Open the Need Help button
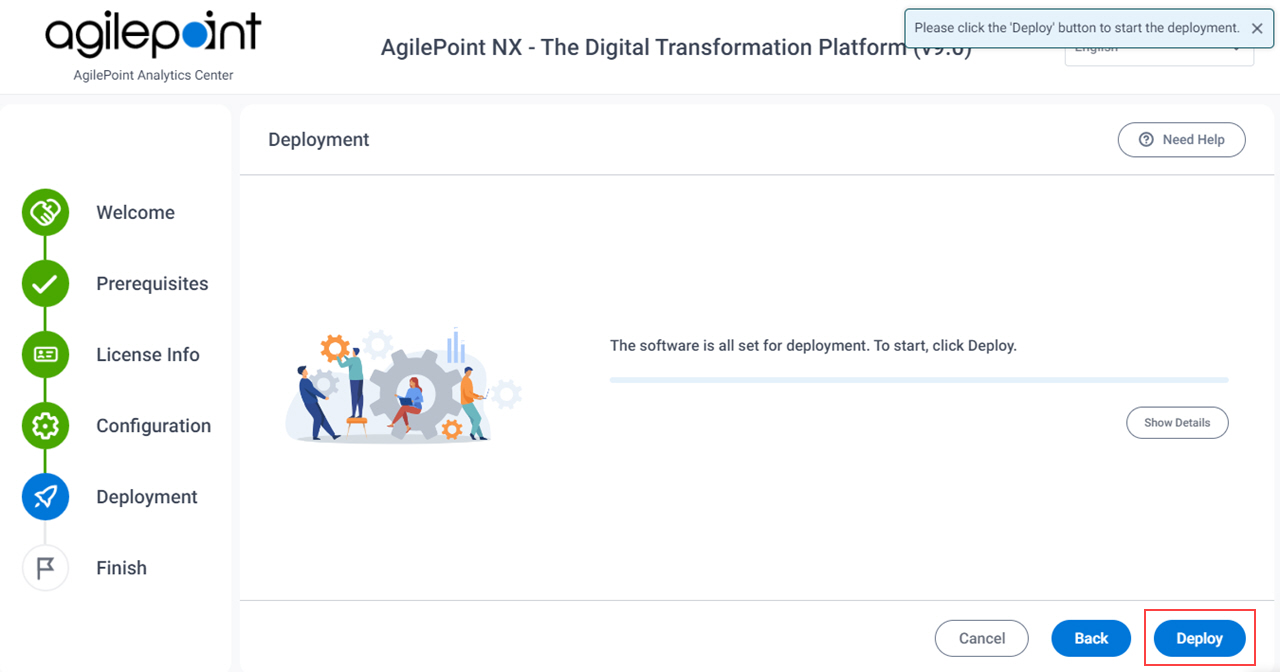Image resolution: width=1280 pixels, height=672 pixels. point(1181,140)
